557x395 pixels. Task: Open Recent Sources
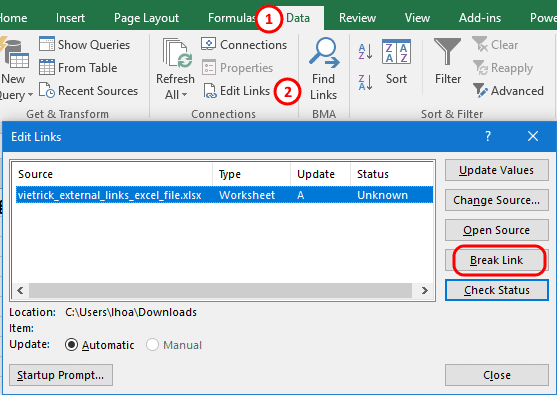pos(88,91)
